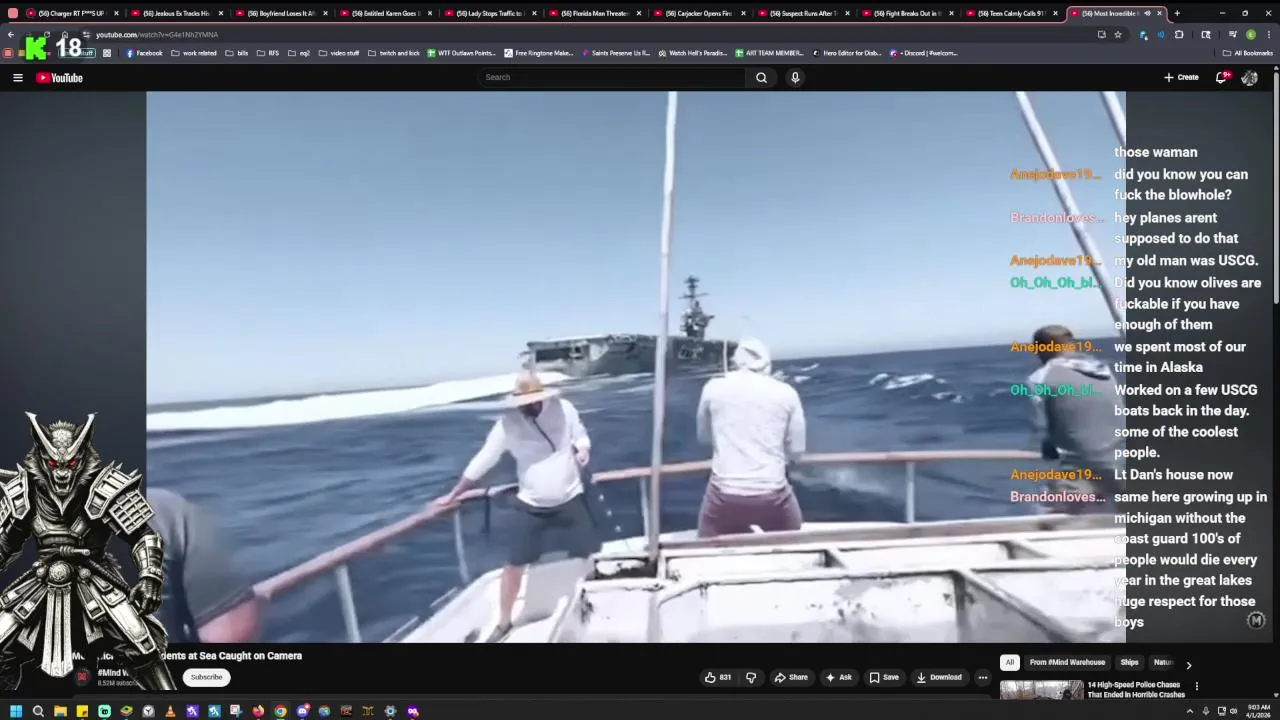Image resolution: width=1280 pixels, height=720 pixels.
Task: Select the From #Mind Warehouse chip
Action: (1067, 662)
